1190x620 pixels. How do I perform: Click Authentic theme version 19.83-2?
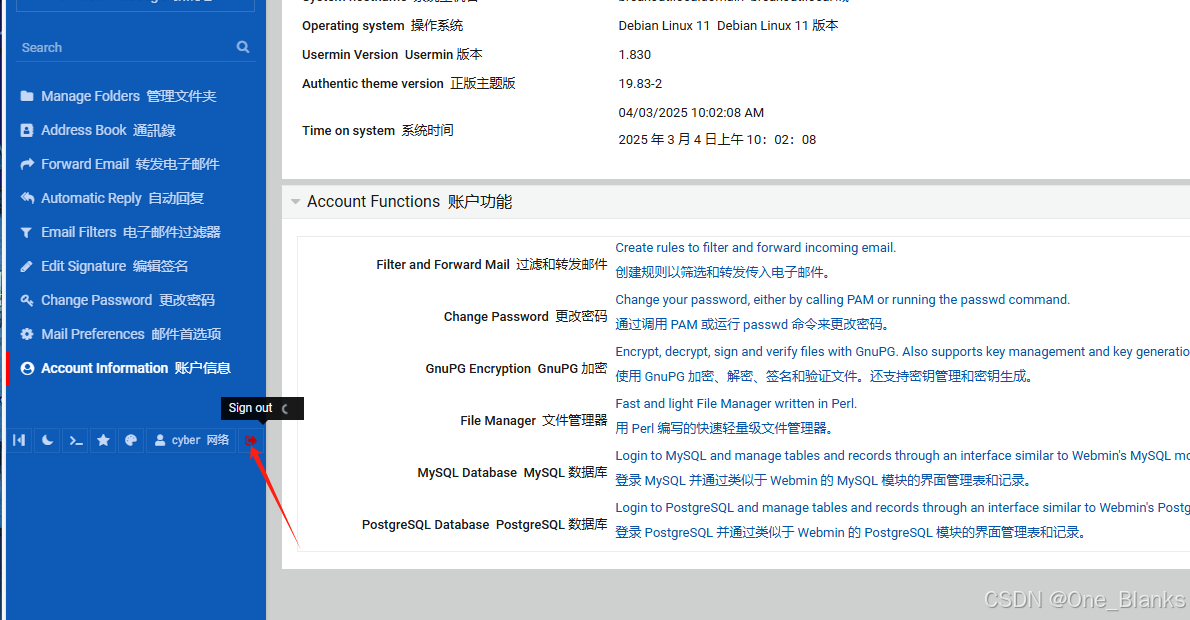coord(640,83)
